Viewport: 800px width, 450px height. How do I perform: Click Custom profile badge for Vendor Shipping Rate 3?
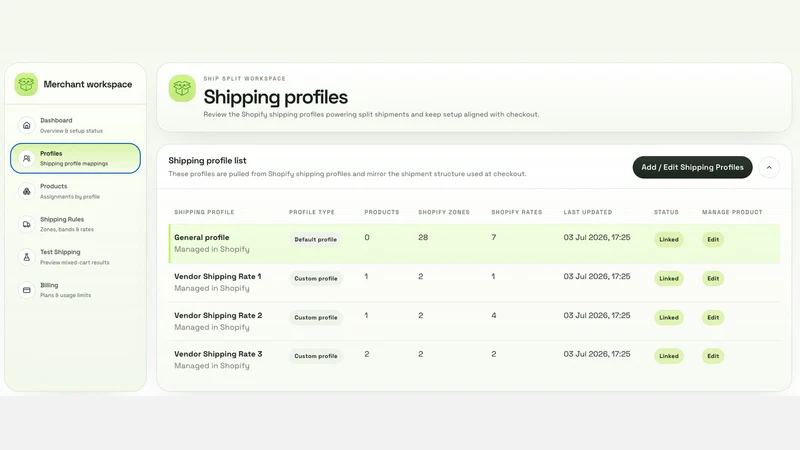pyautogui.click(x=315, y=356)
